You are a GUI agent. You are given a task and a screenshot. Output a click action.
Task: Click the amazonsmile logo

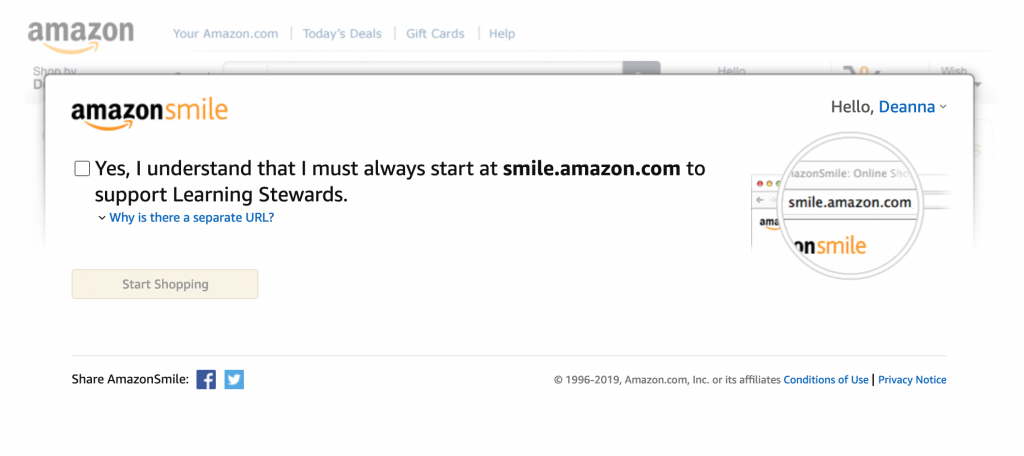(150, 114)
